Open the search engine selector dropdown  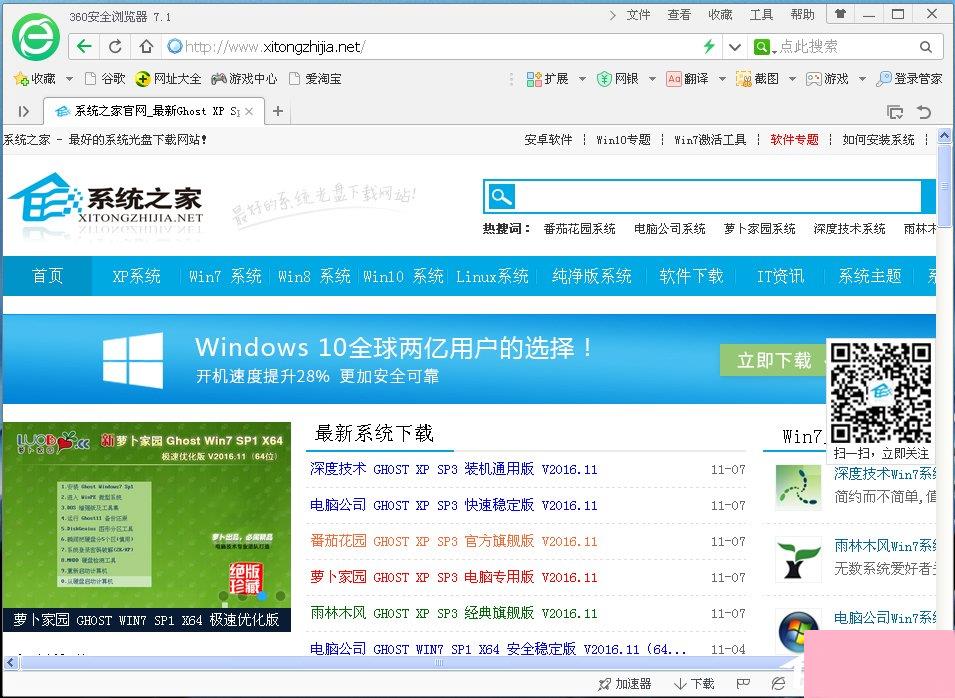[764, 47]
